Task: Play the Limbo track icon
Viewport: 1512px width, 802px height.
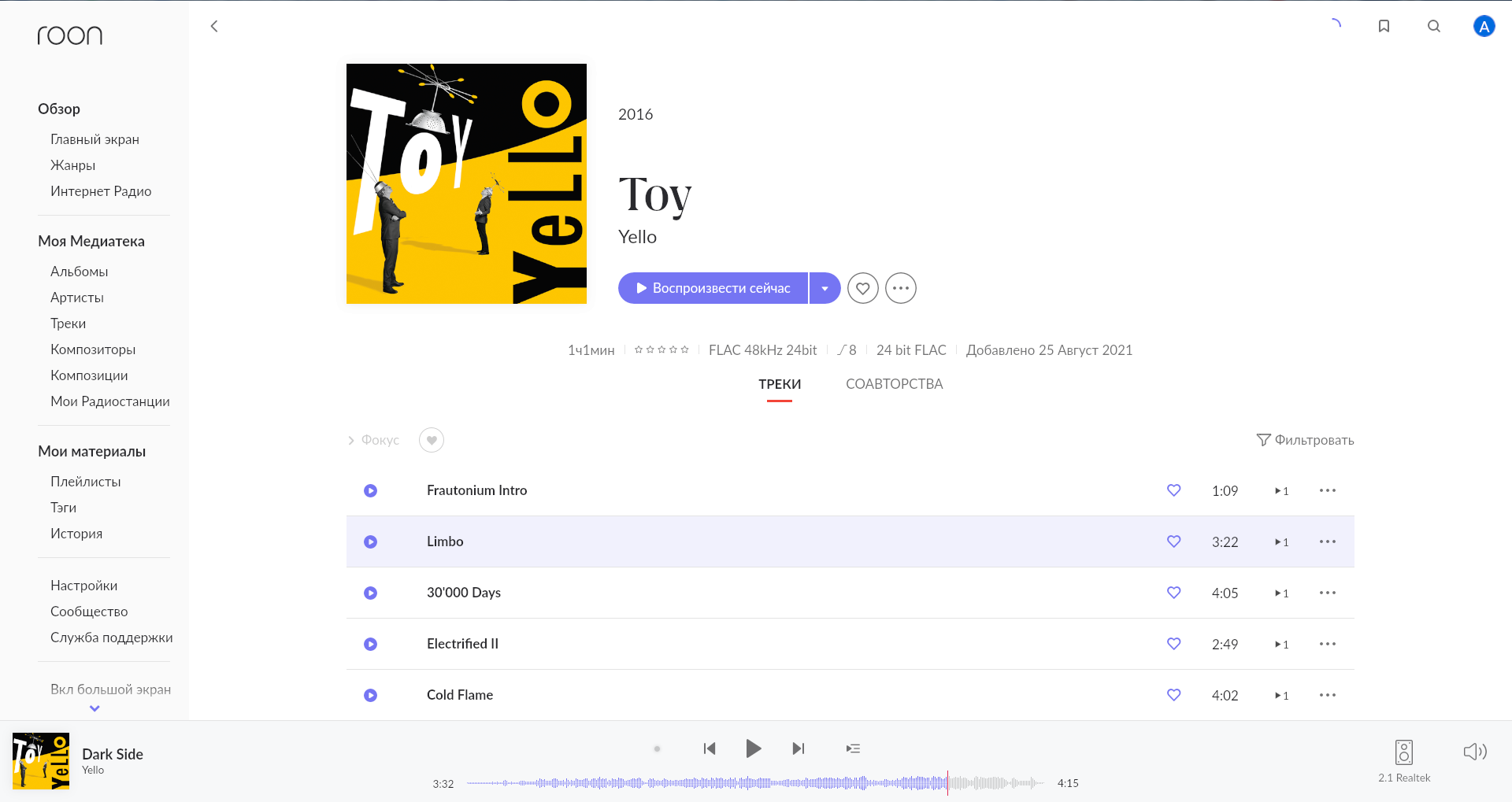Action: click(370, 541)
